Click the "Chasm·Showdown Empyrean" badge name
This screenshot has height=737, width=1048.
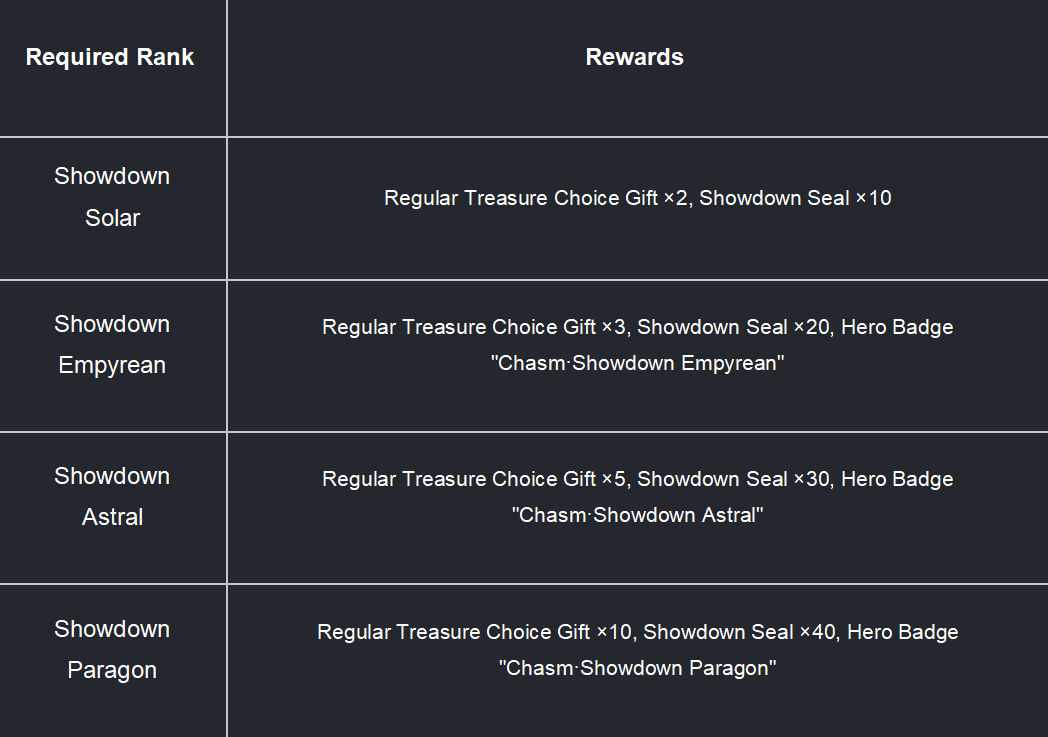(x=638, y=363)
